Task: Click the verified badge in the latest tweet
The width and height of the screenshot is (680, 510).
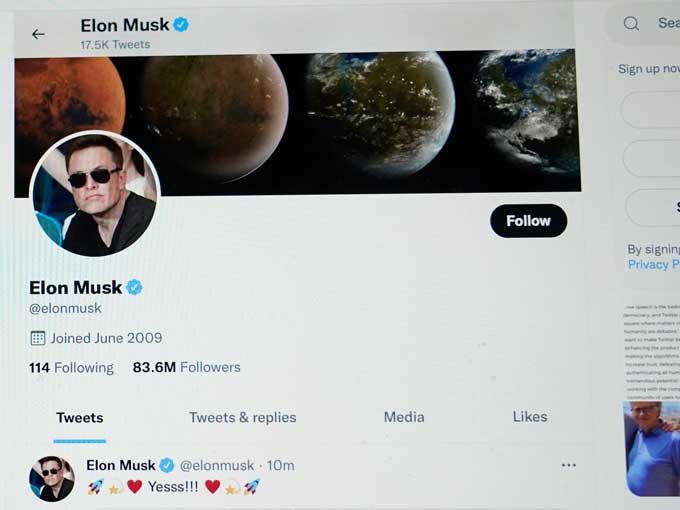Action: point(167,465)
